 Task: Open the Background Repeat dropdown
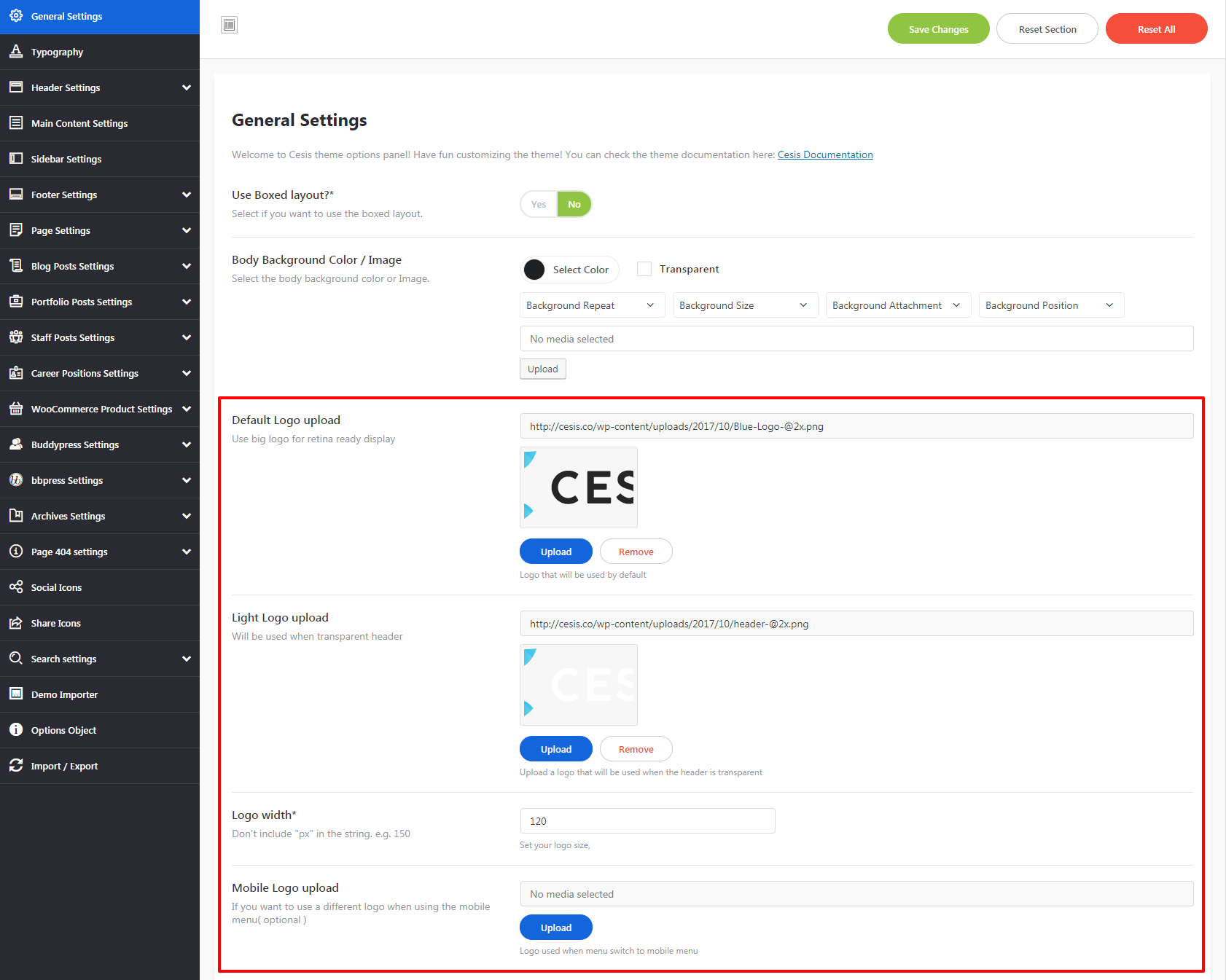(x=592, y=305)
